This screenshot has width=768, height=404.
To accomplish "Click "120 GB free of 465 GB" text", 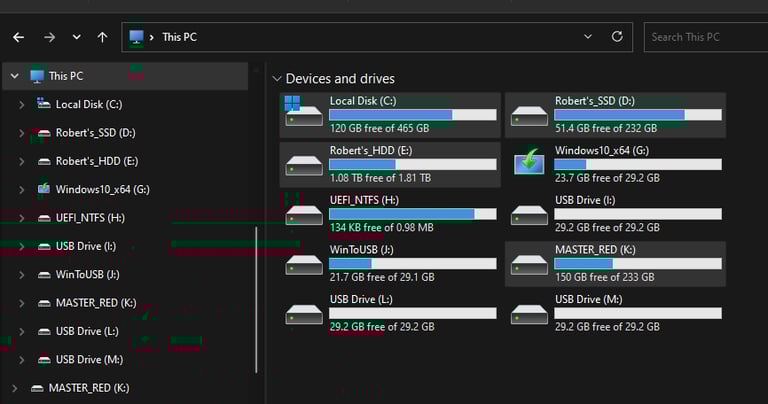I will coord(380,128).
